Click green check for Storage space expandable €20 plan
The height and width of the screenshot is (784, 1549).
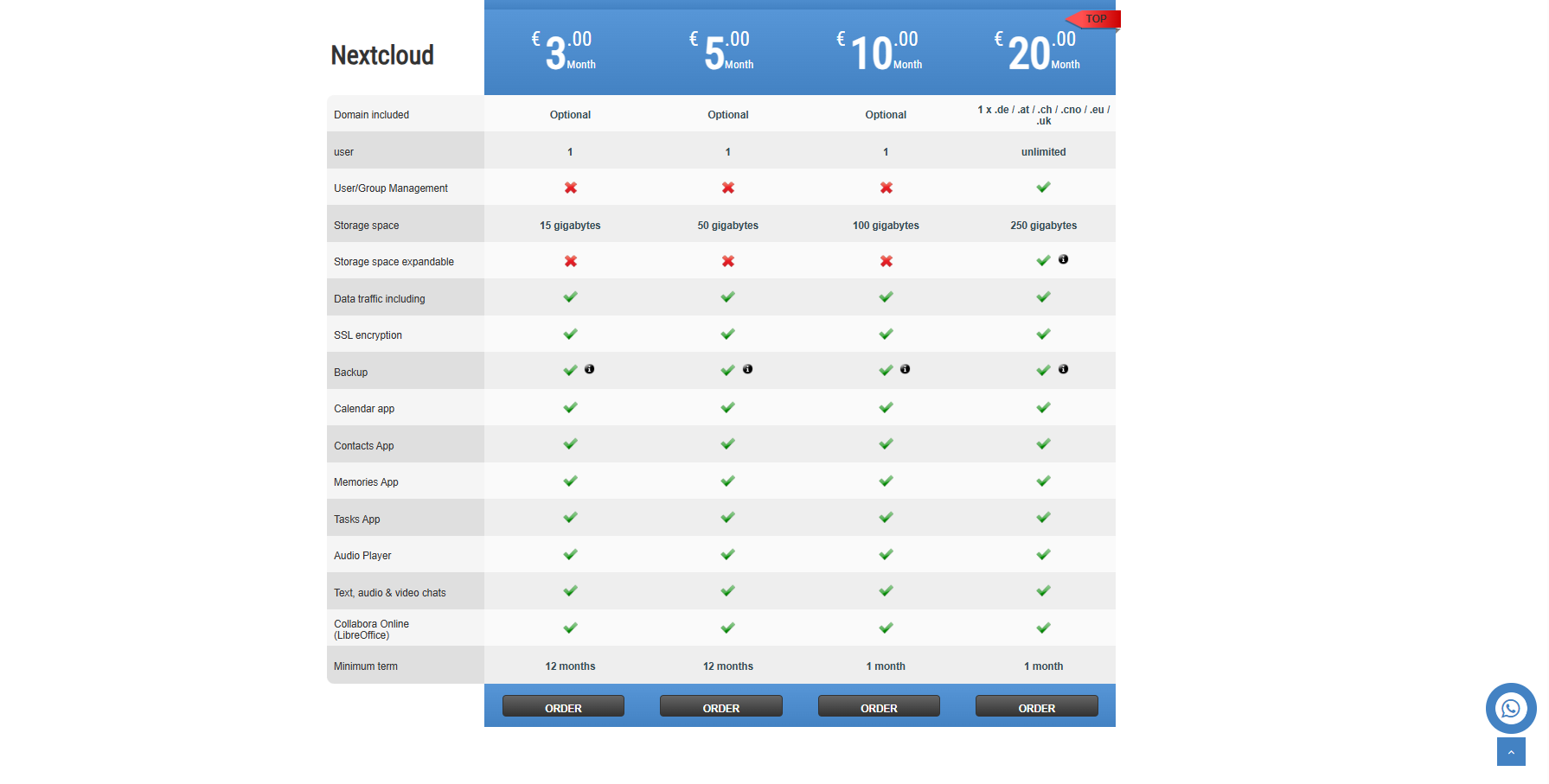[1044, 260]
